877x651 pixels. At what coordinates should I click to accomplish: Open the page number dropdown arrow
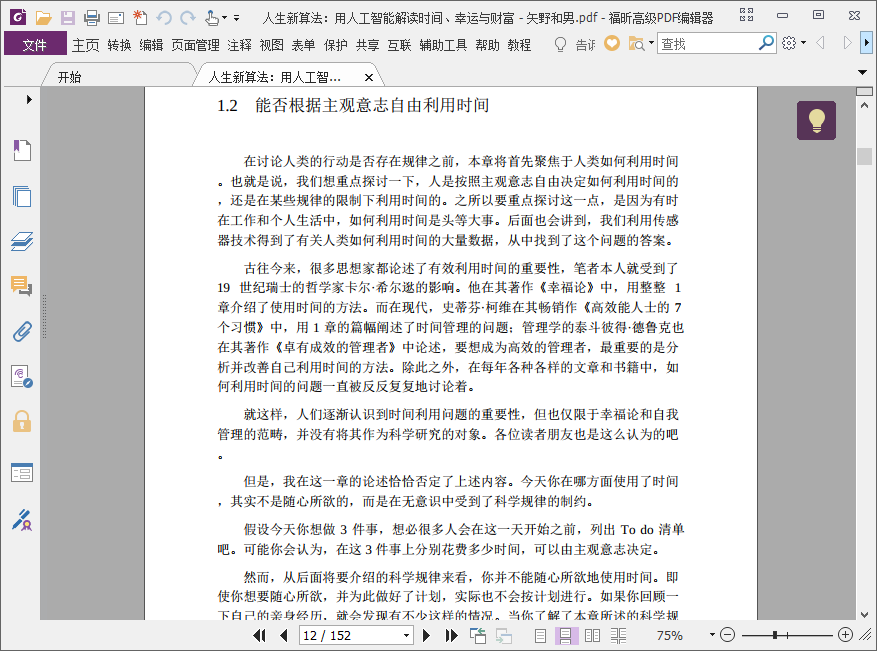[x=407, y=635]
